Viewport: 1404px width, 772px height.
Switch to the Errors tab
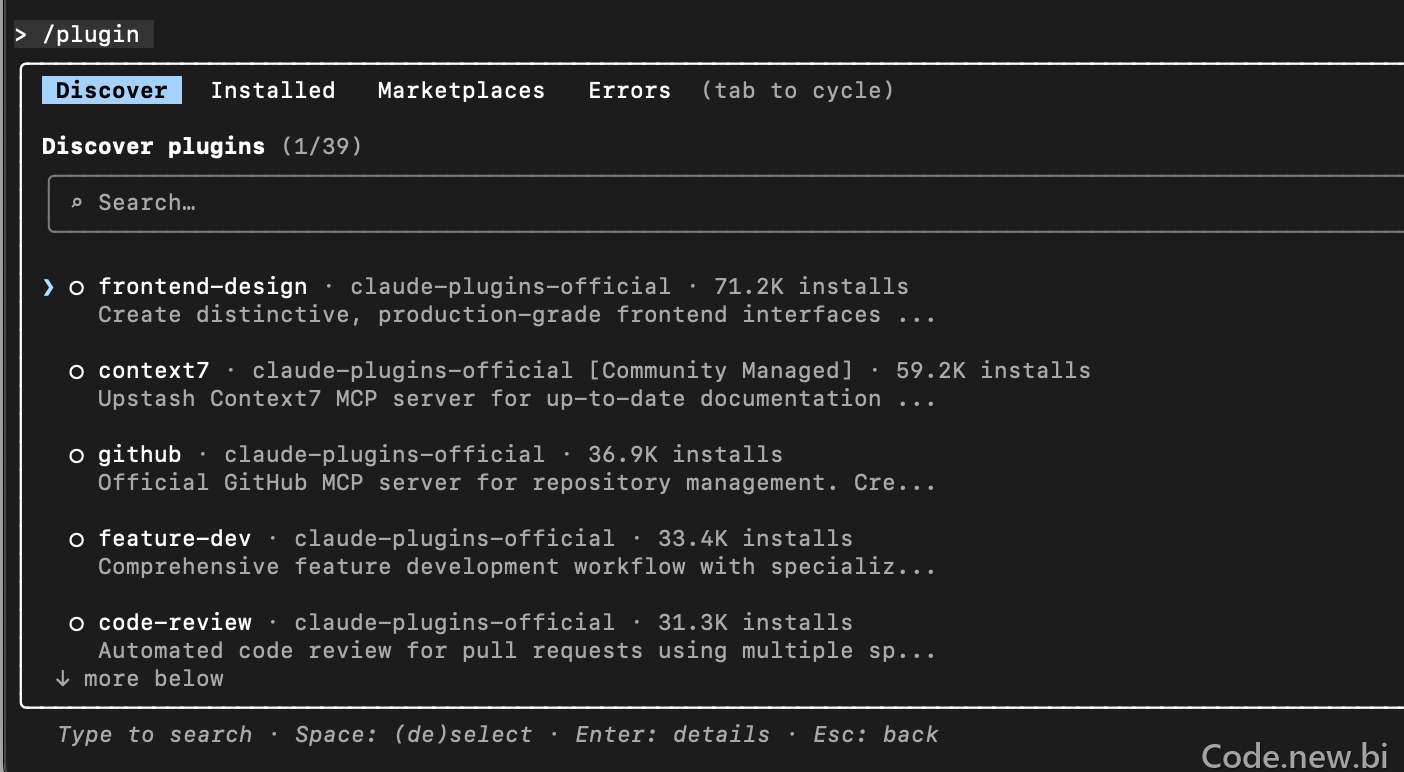629,90
